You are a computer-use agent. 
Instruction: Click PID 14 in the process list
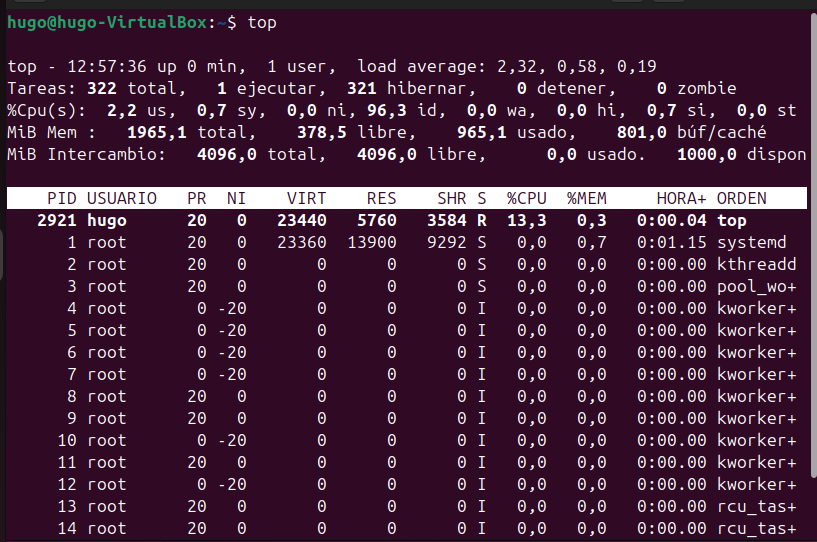66,528
